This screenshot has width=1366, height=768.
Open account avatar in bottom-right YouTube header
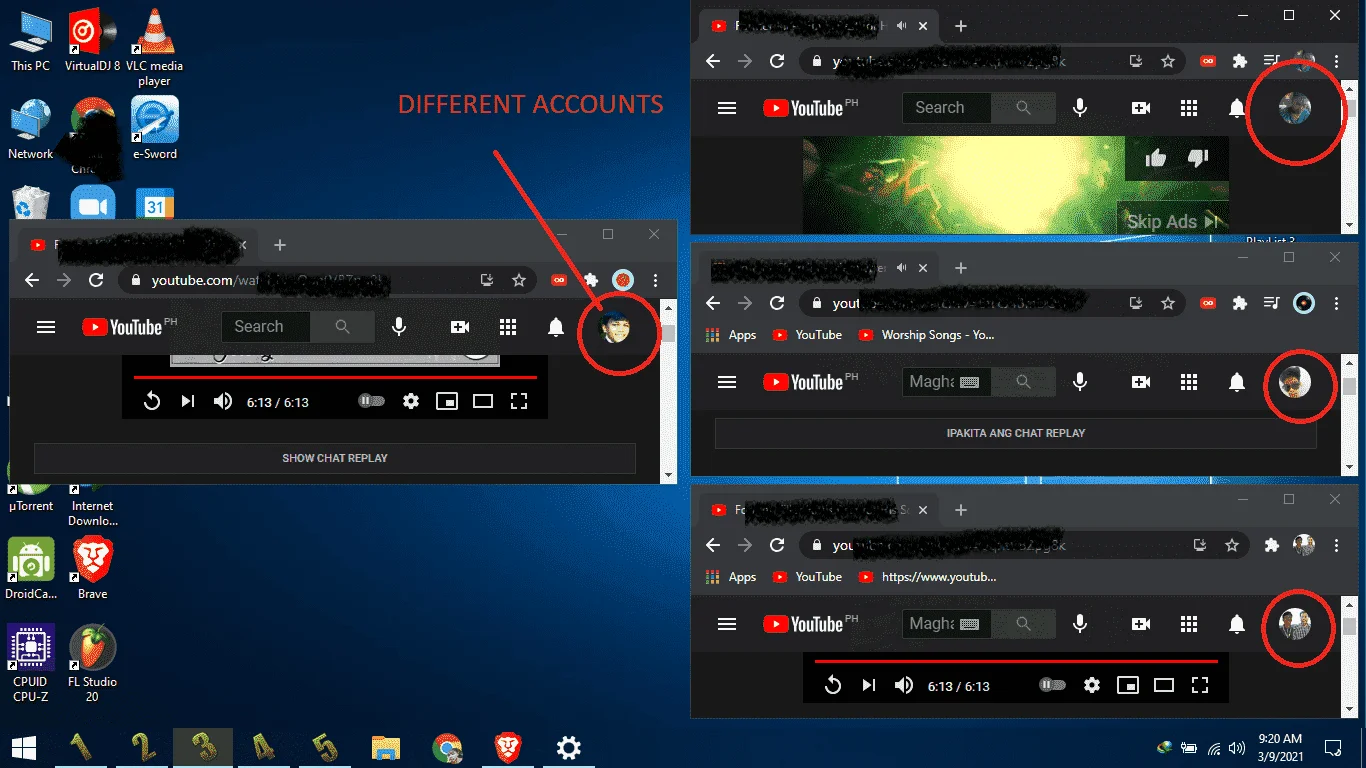(1295, 624)
